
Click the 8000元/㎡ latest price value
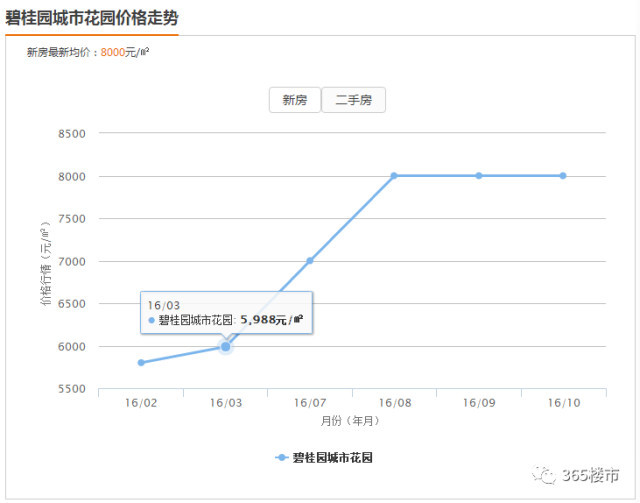[x=124, y=52]
